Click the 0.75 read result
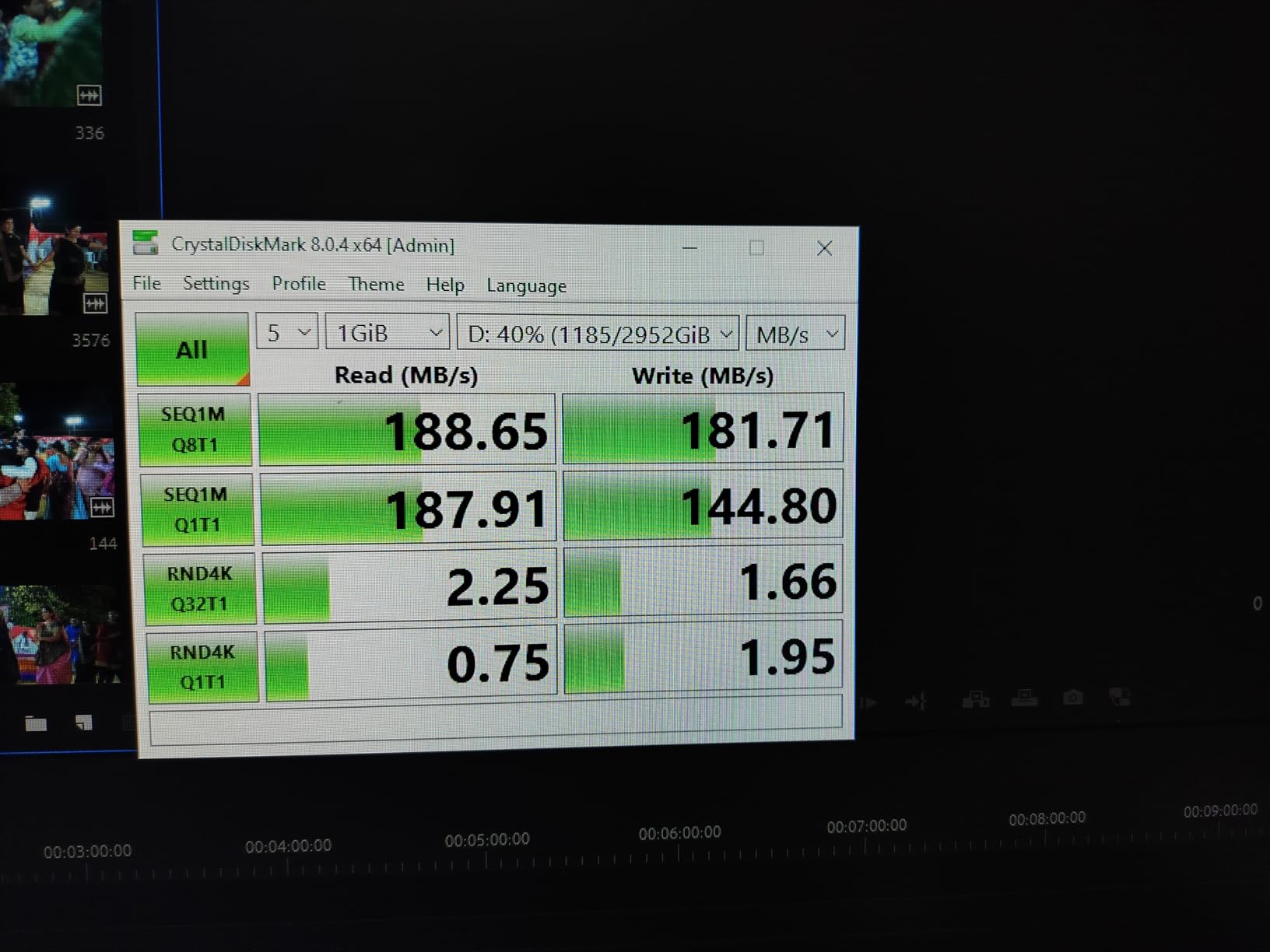The width and height of the screenshot is (1270, 952). [x=412, y=662]
